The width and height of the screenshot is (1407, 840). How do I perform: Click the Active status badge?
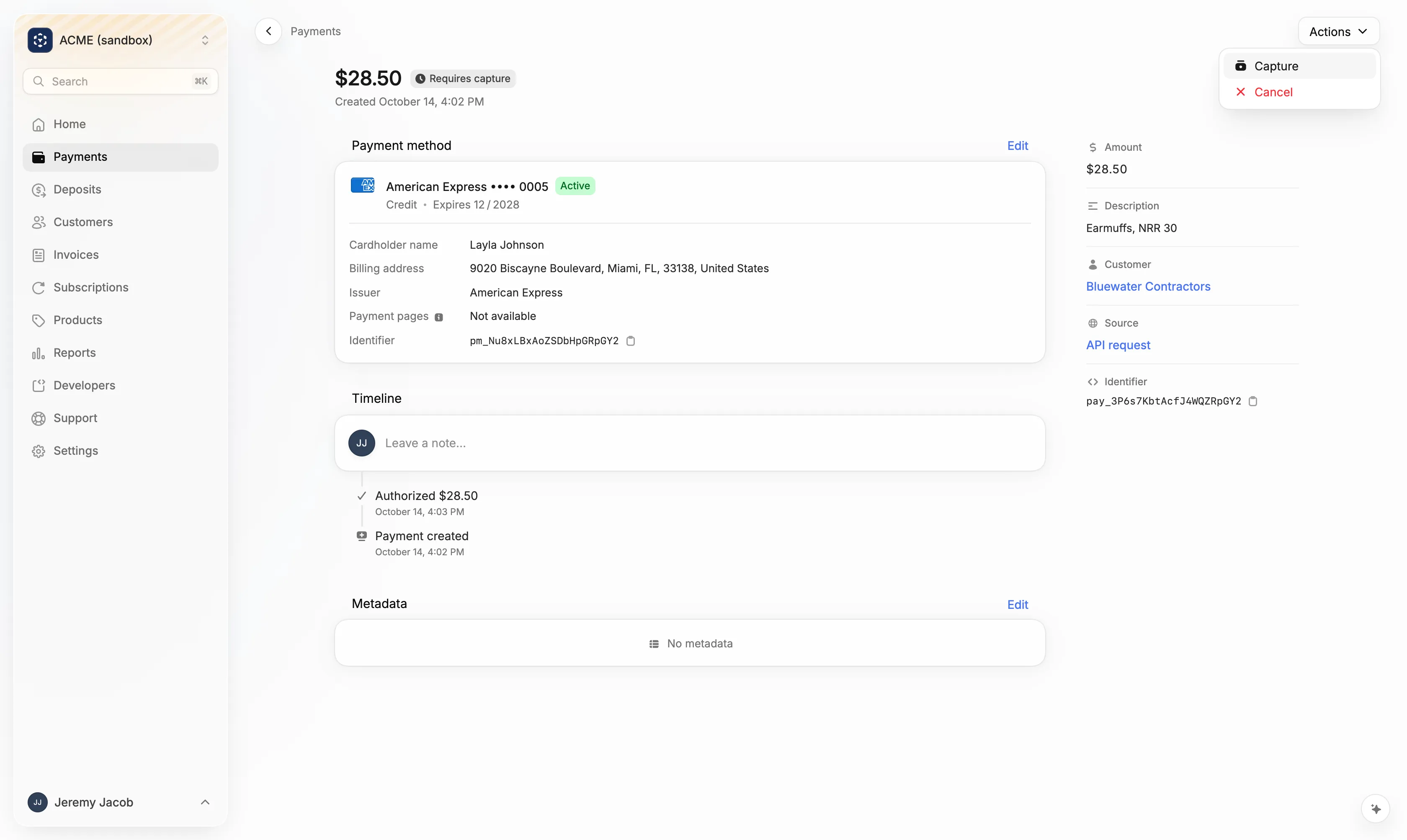point(575,186)
